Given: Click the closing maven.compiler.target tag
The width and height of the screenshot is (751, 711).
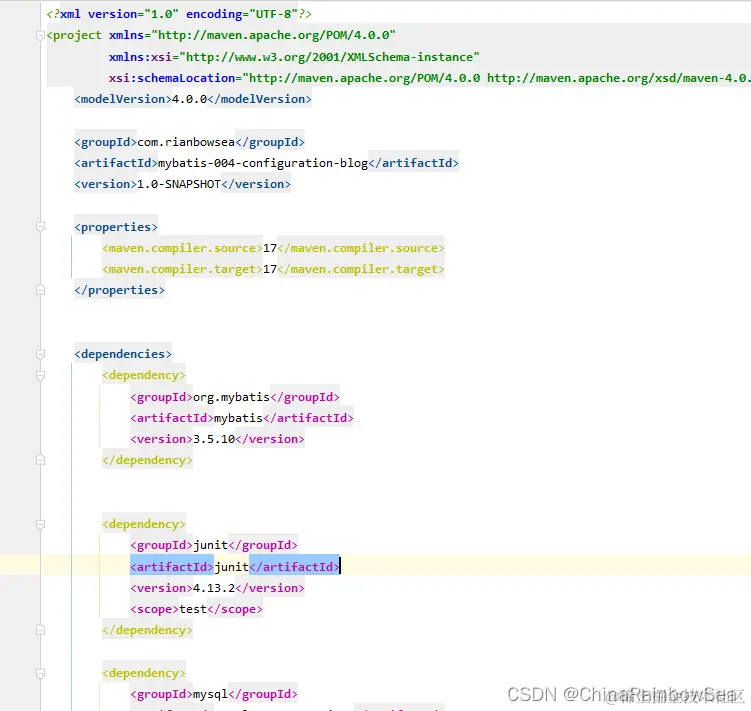Looking at the screenshot, I should click(361, 269).
